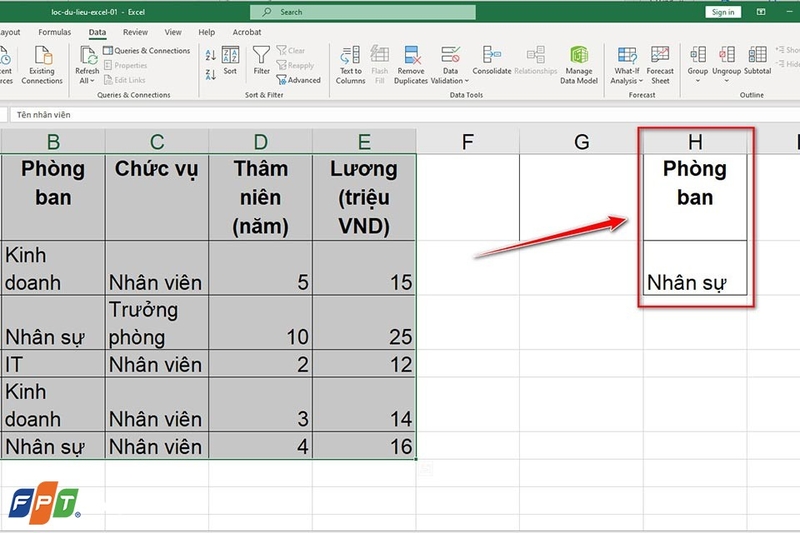Click Remove Duplicates
This screenshot has height=533, width=800.
pos(411,65)
